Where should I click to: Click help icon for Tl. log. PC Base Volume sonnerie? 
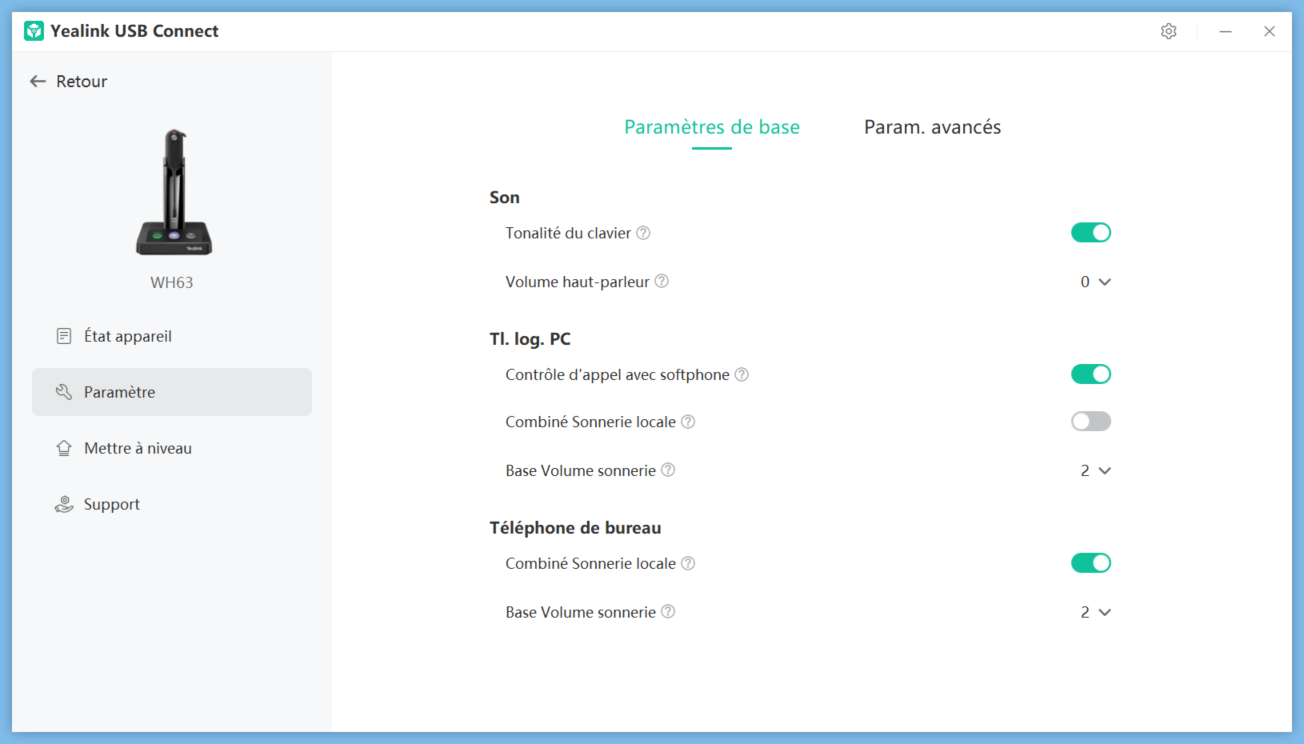click(668, 470)
